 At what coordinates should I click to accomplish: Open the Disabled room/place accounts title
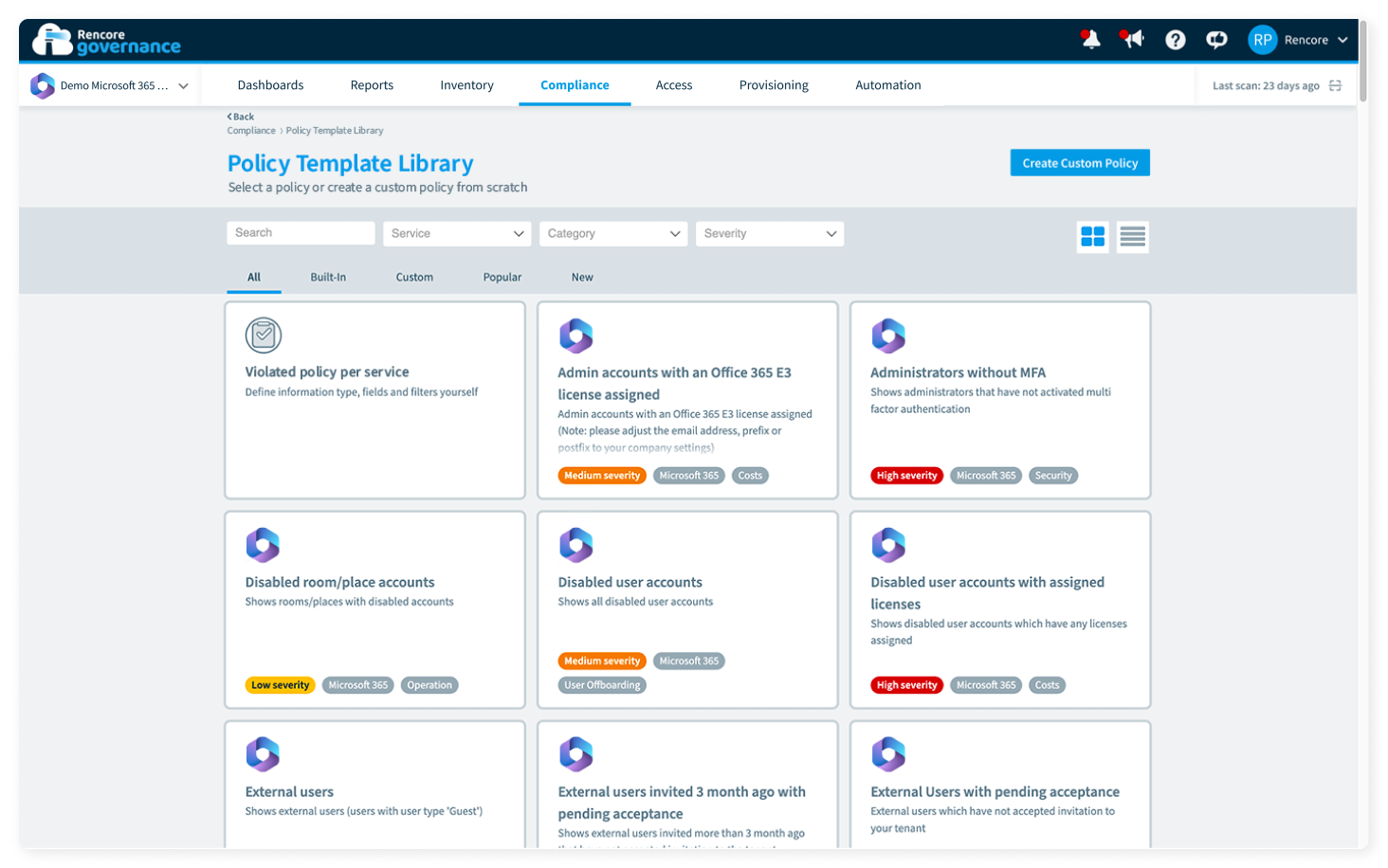(339, 582)
